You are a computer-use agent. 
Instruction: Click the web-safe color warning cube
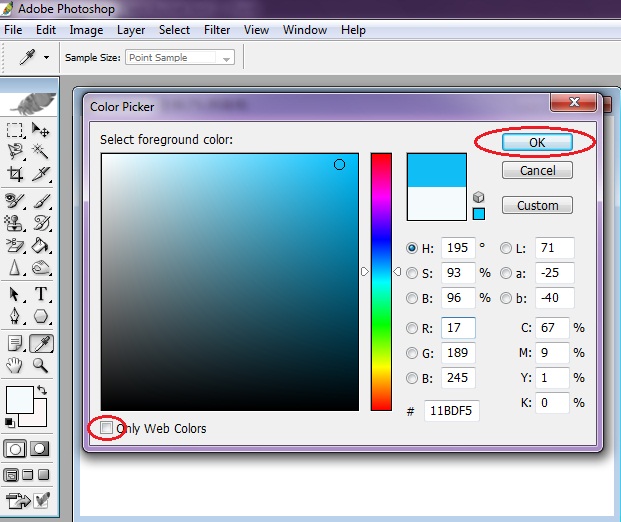pos(478,197)
